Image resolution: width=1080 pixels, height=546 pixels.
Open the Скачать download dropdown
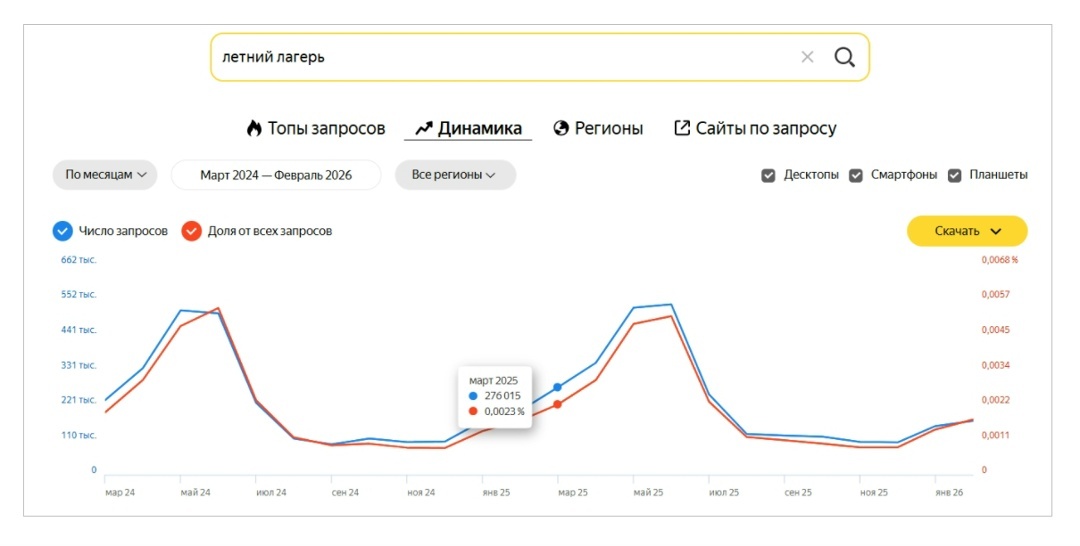pos(967,231)
